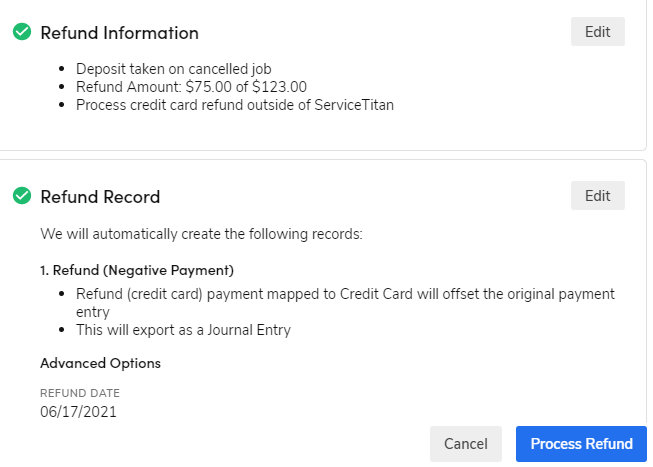
Task: Click the '1. Refund (Negative Payment)' subheading
Action: click(136, 271)
